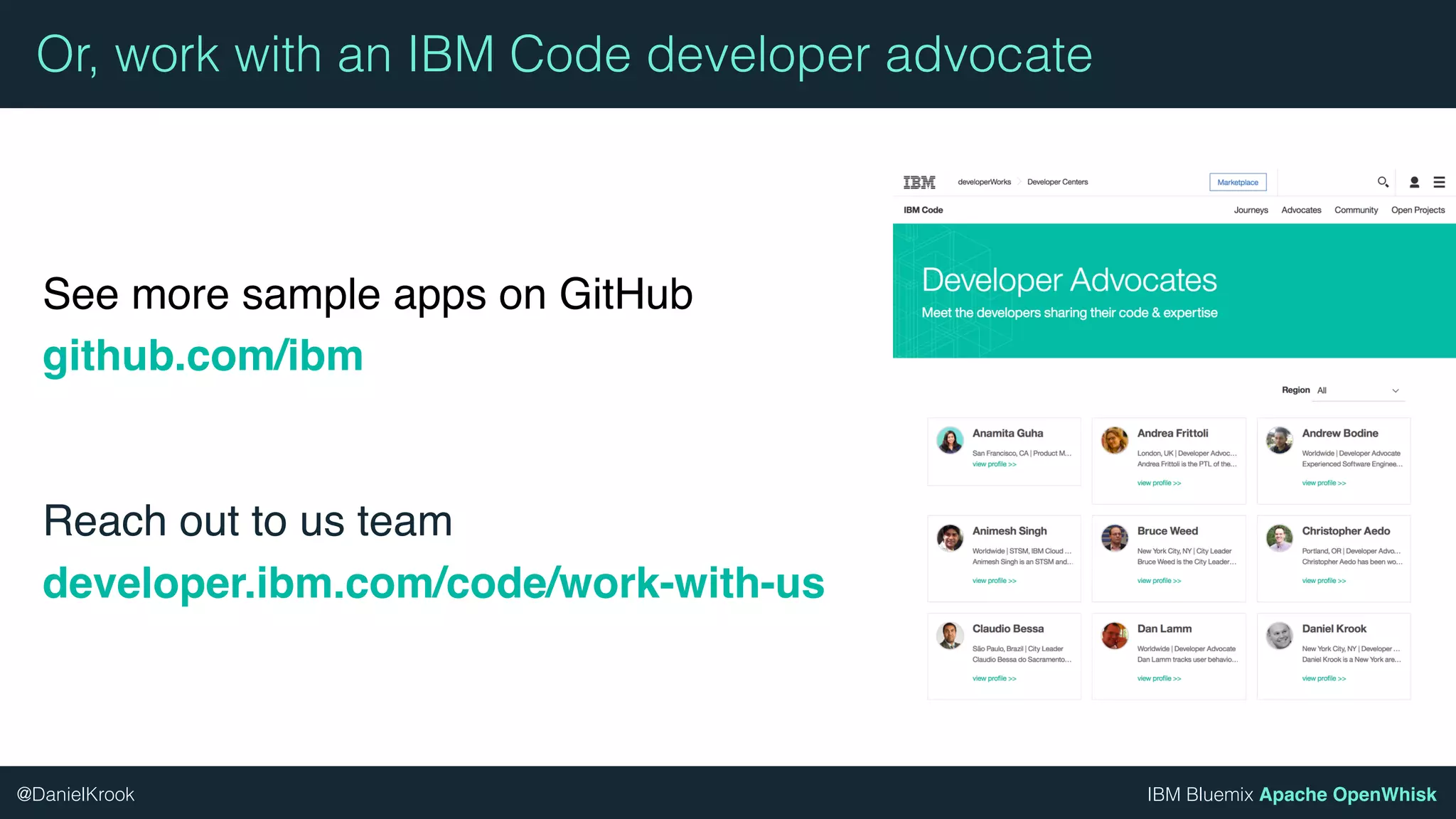Click Andrea Frittoli's avatar photo
Viewport: 1456px width, 819px height.
click(1115, 440)
